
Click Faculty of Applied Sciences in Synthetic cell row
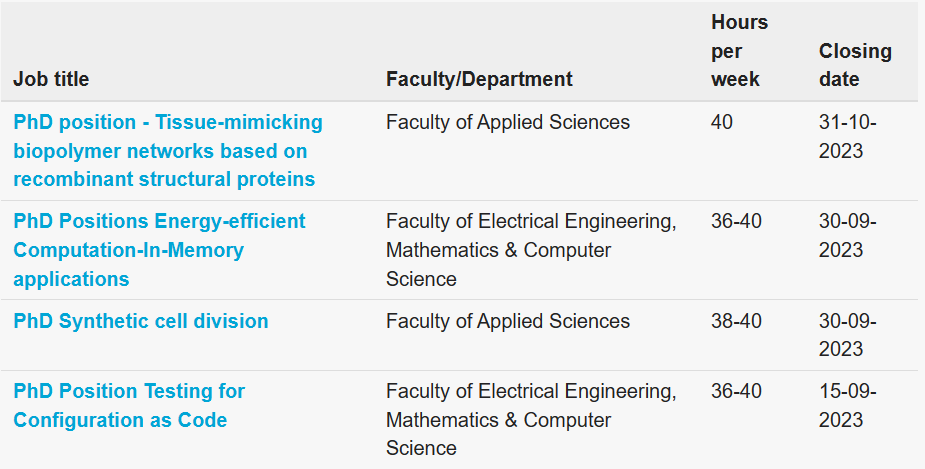(508, 321)
